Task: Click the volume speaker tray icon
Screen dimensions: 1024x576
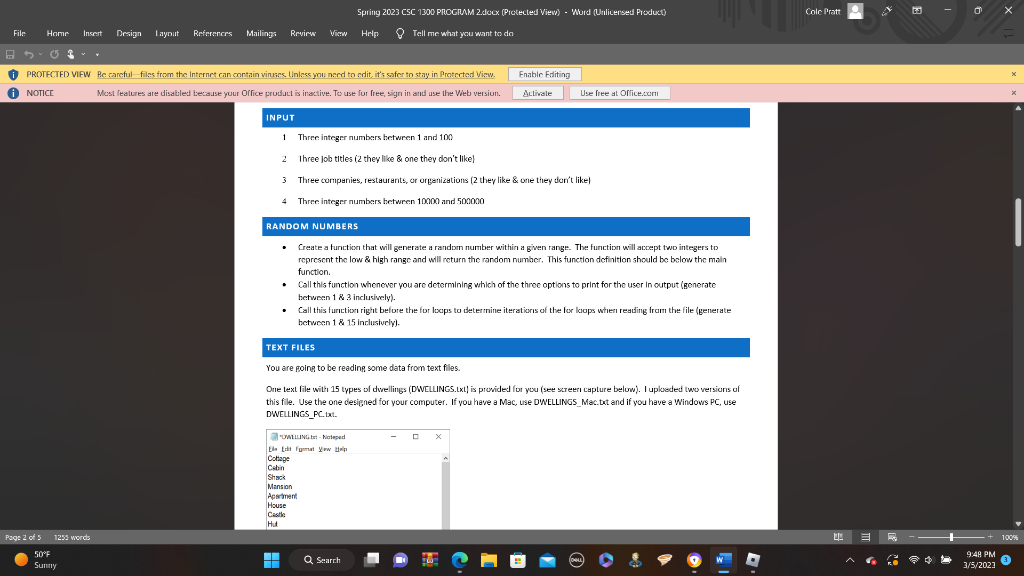Action: tap(929, 560)
